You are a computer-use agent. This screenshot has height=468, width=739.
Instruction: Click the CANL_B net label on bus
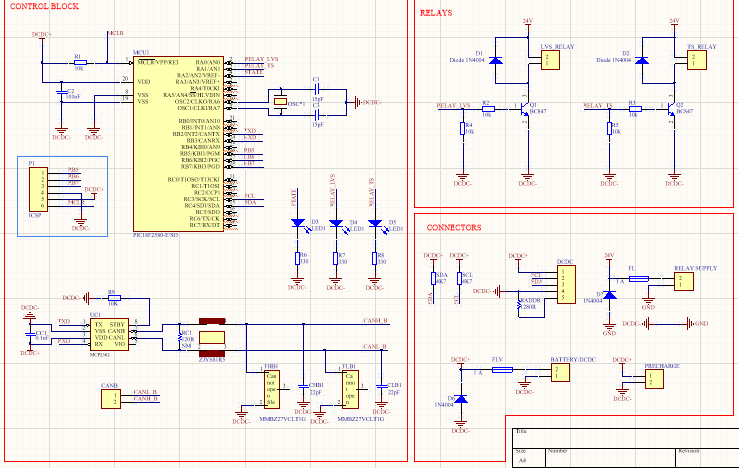[x=375, y=346]
